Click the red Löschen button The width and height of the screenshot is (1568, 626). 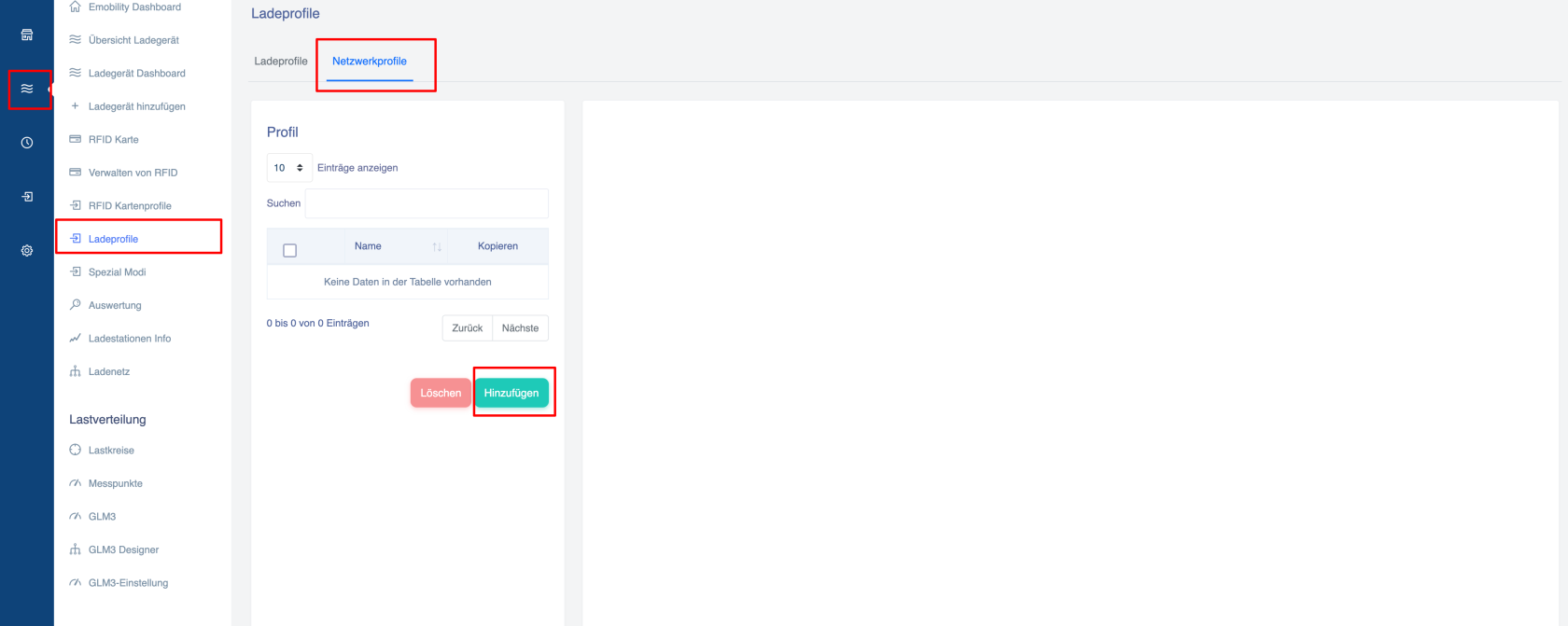[x=441, y=393]
